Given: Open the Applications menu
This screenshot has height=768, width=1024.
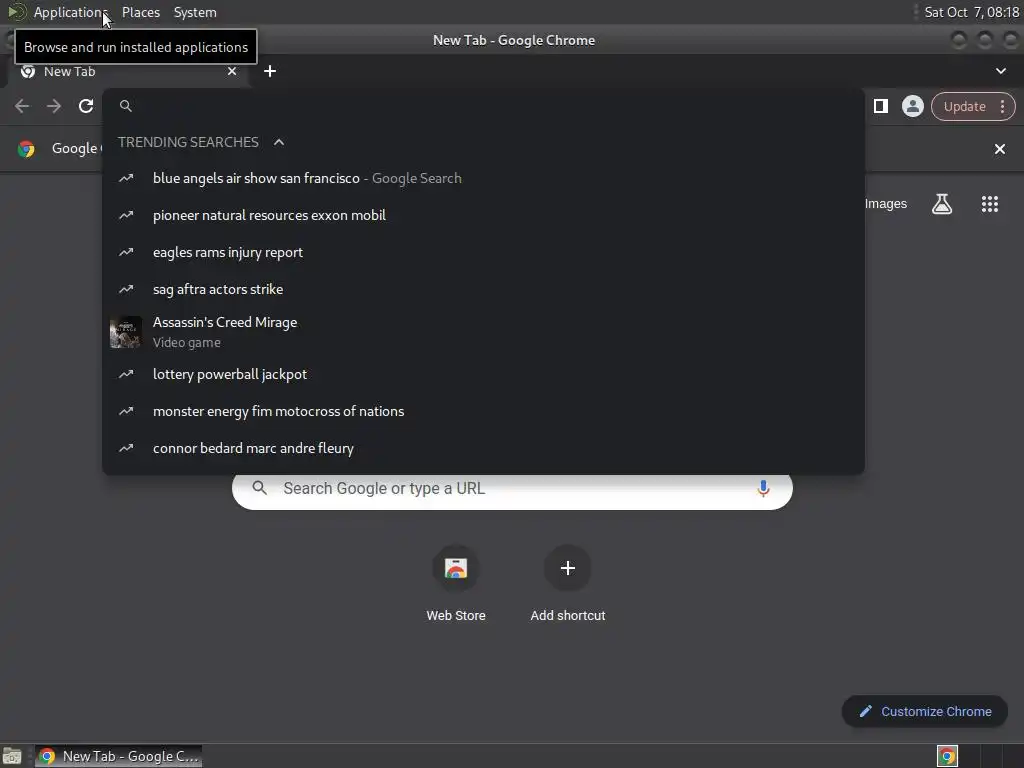Looking at the screenshot, I should click(x=70, y=12).
